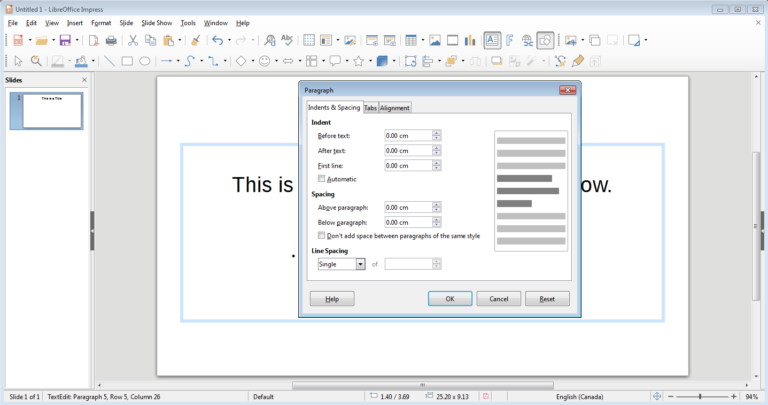
Task: Click the Print icon
Action: click(x=111, y=41)
